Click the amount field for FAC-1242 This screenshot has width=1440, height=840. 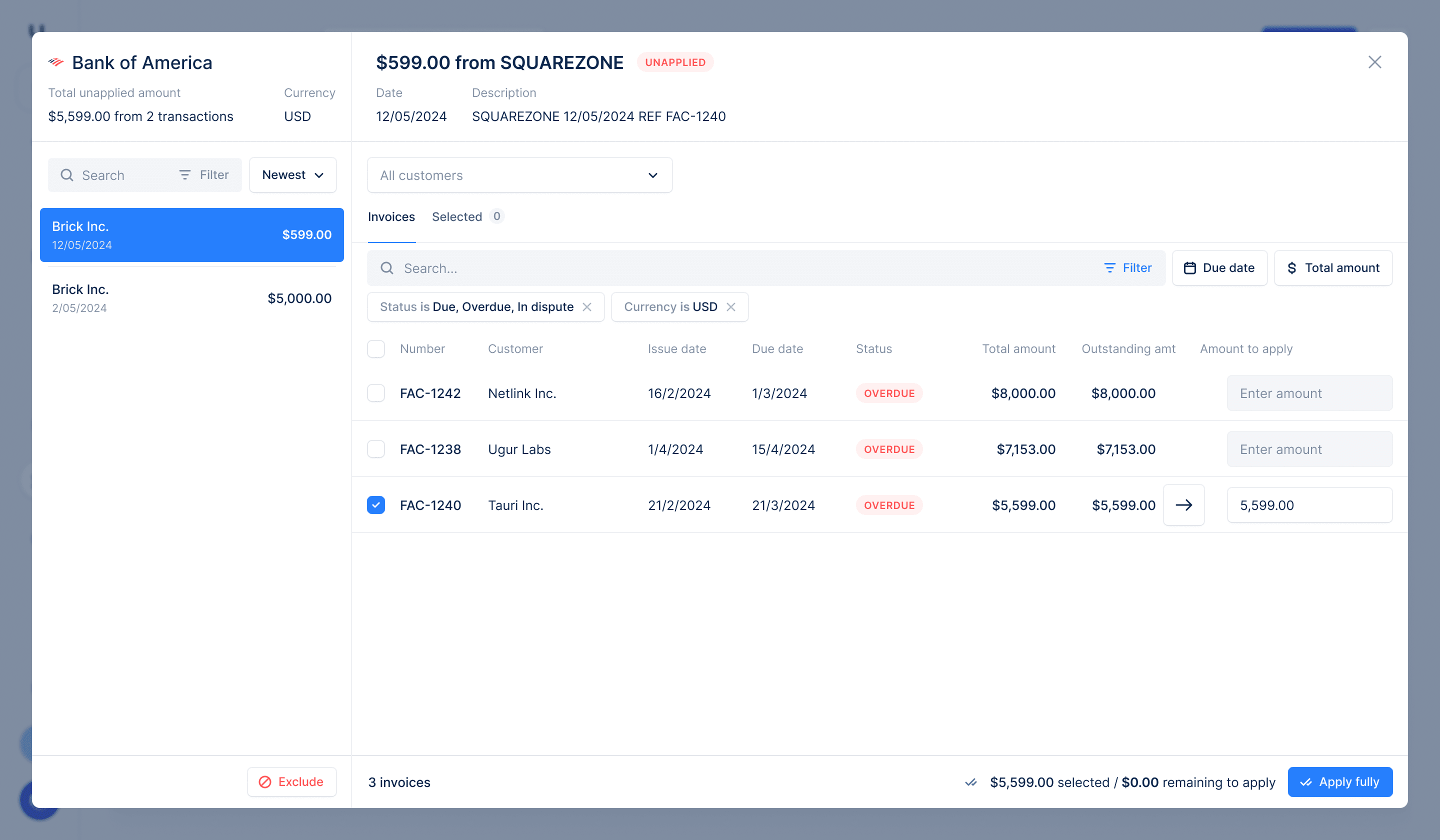[1309, 393]
